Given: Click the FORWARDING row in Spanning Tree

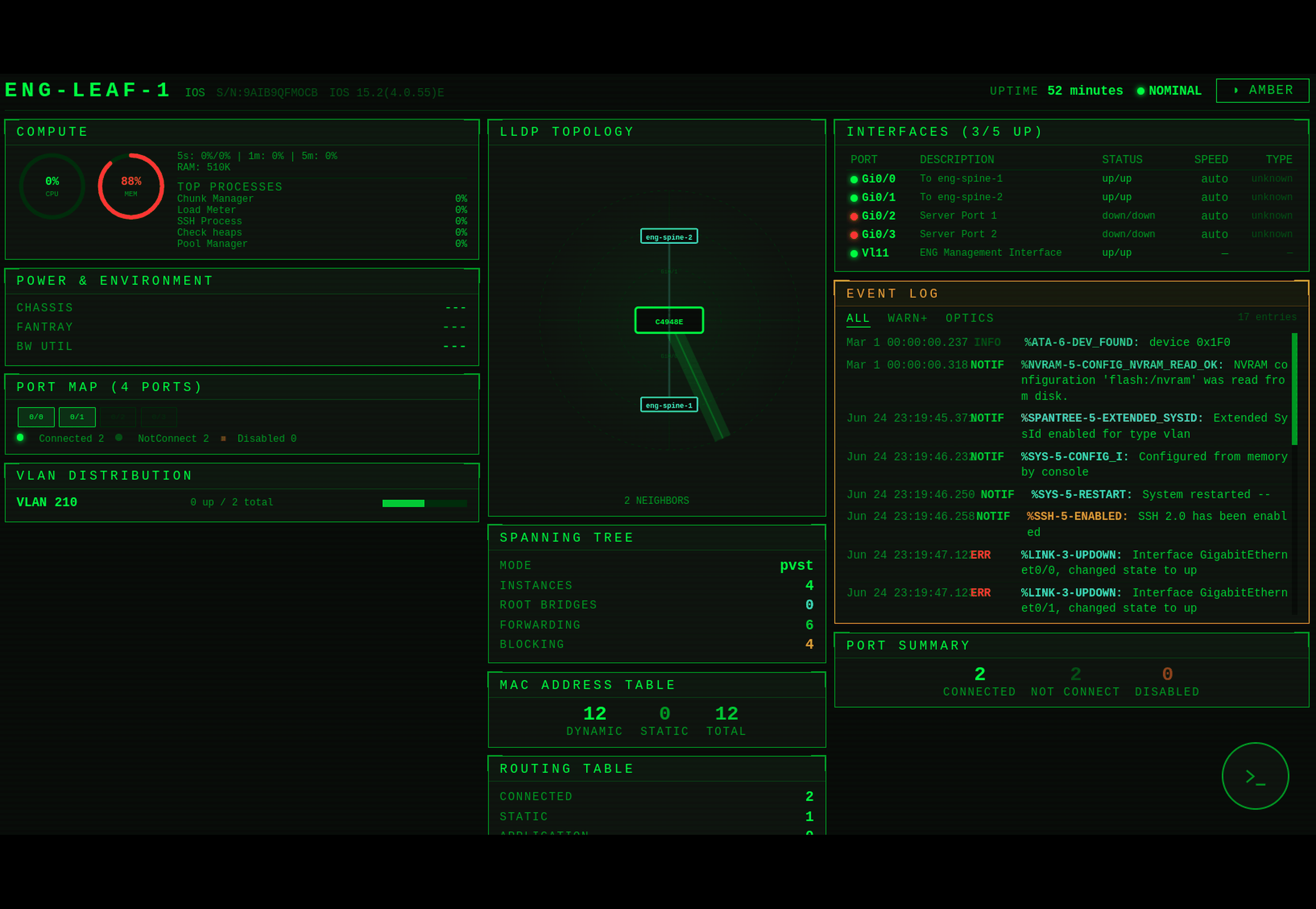Looking at the screenshot, I should tap(656, 625).
